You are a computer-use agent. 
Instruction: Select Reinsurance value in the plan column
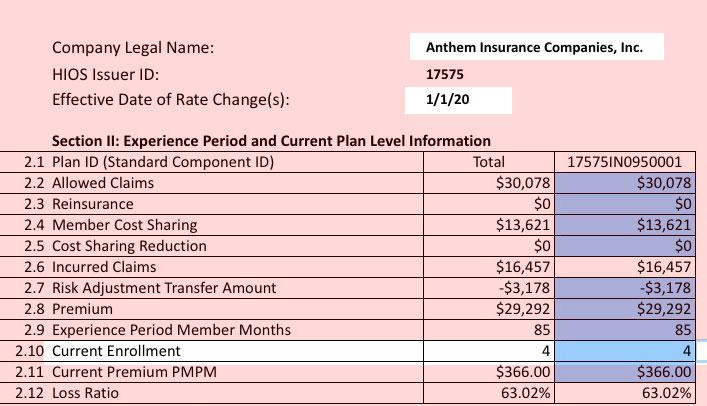point(624,204)
